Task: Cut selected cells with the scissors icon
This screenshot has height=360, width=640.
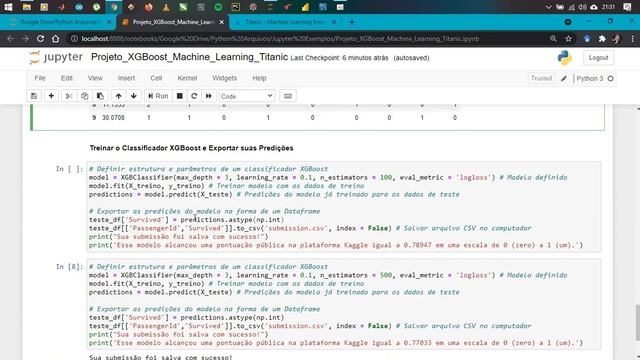Action: pyautogui.click(x=69, y=96)
